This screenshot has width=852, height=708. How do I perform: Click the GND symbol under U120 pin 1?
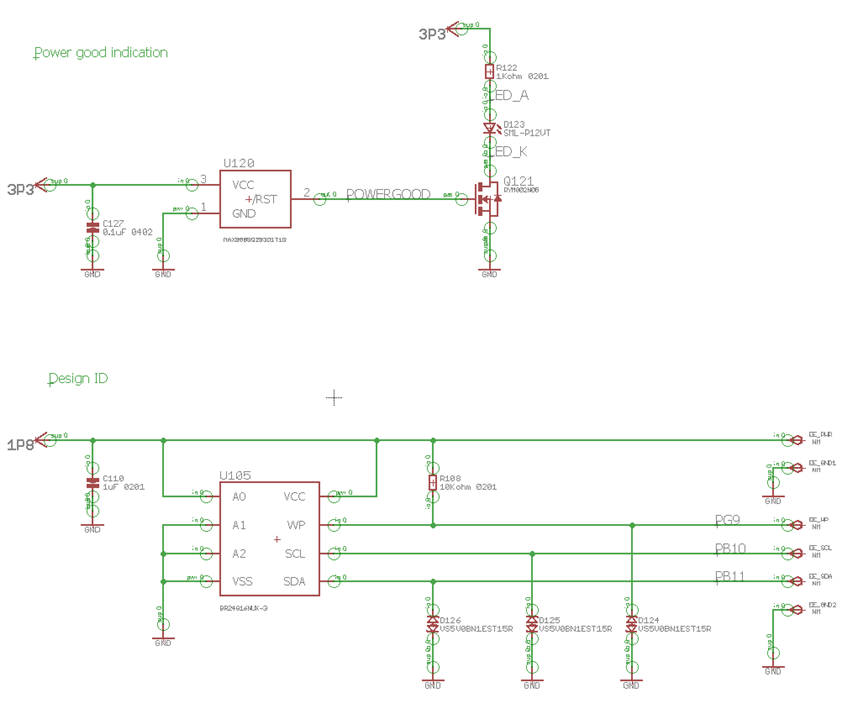pos(163,272)
